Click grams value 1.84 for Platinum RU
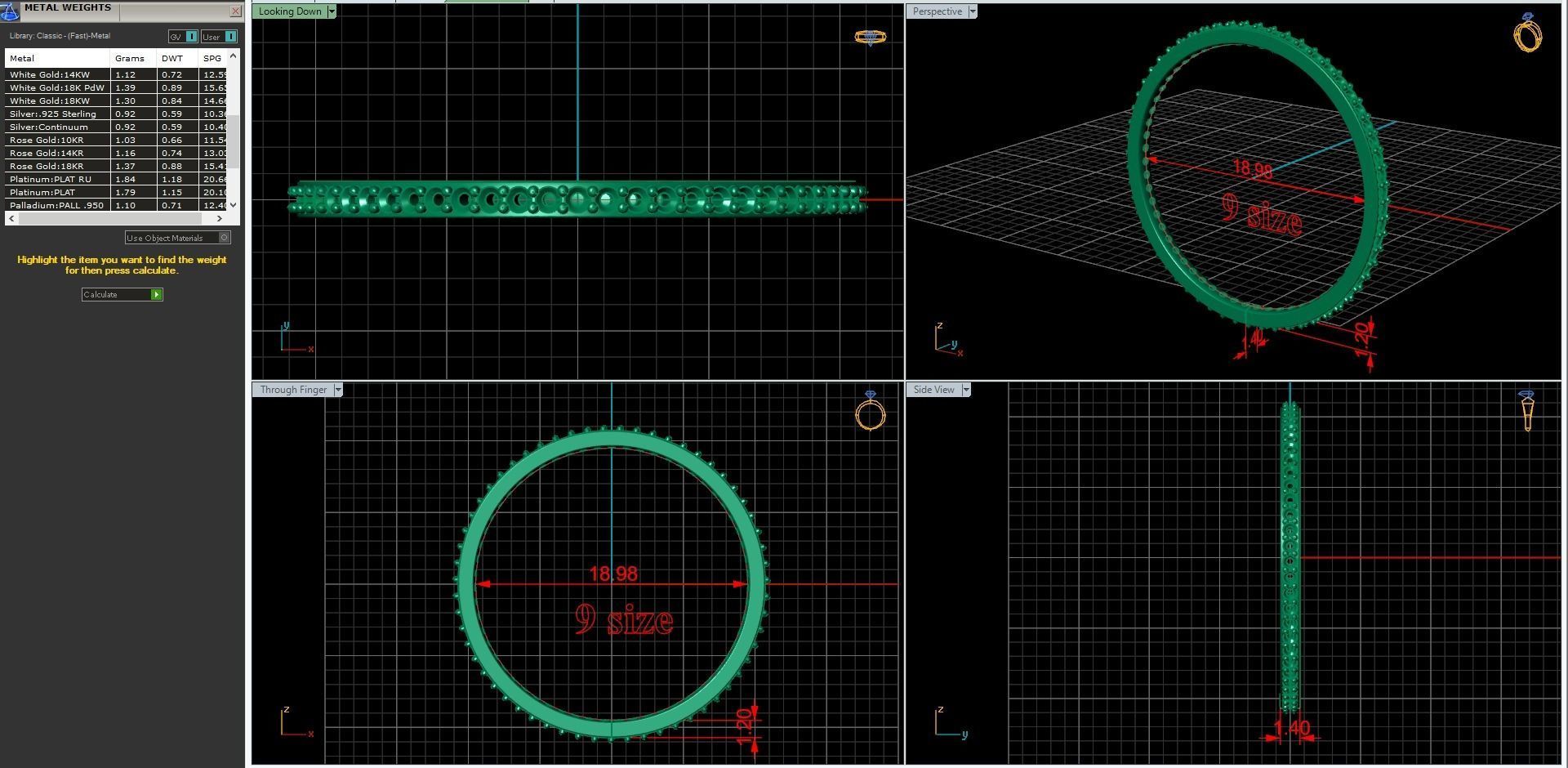1568x768 pixels. tap(126, 179)
